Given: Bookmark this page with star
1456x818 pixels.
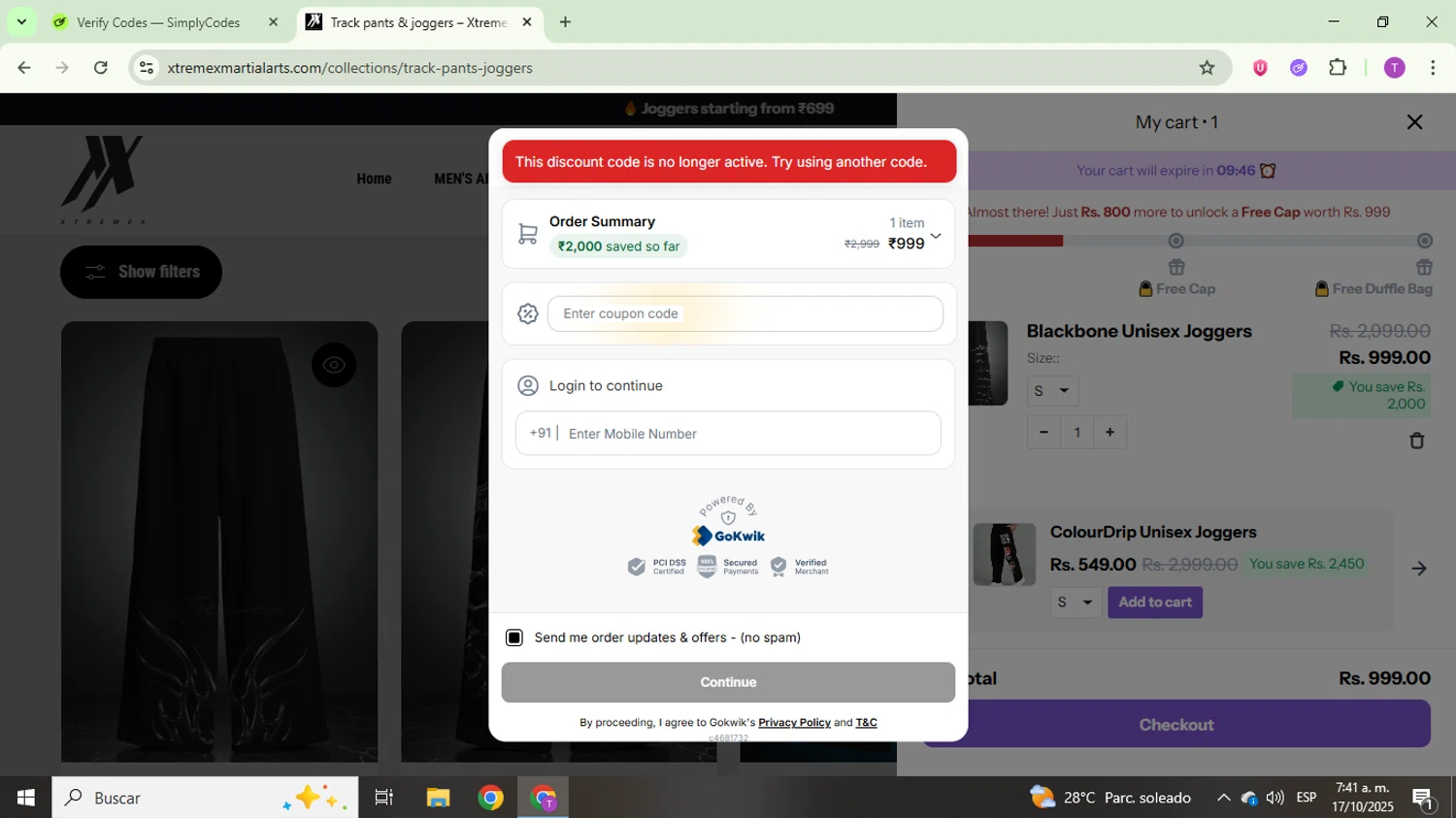Looking at the screenshot, I should tap(1207, 68).
